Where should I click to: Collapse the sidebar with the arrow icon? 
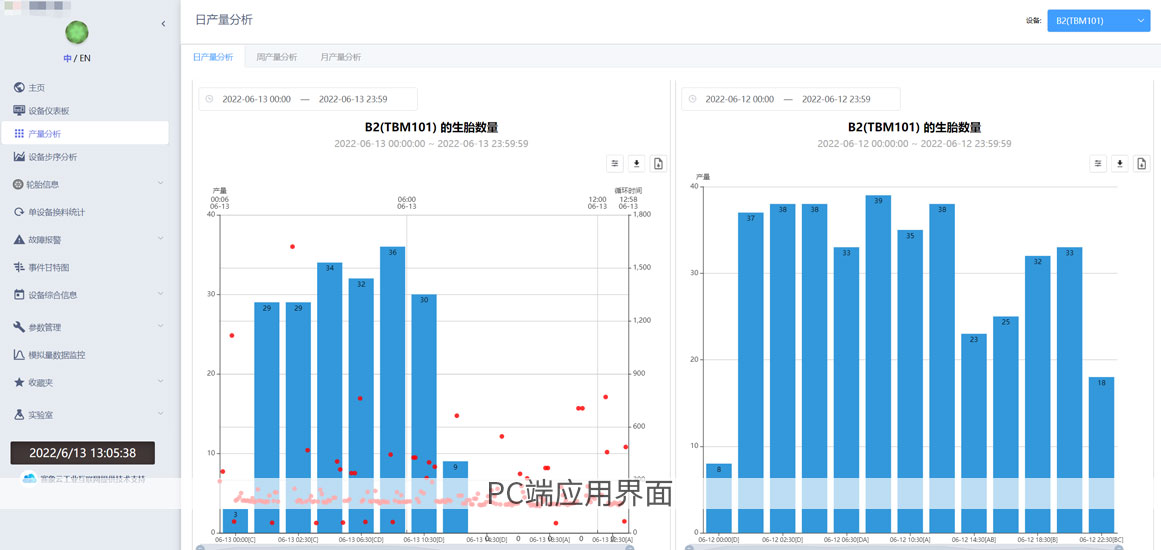coord(163,24)
